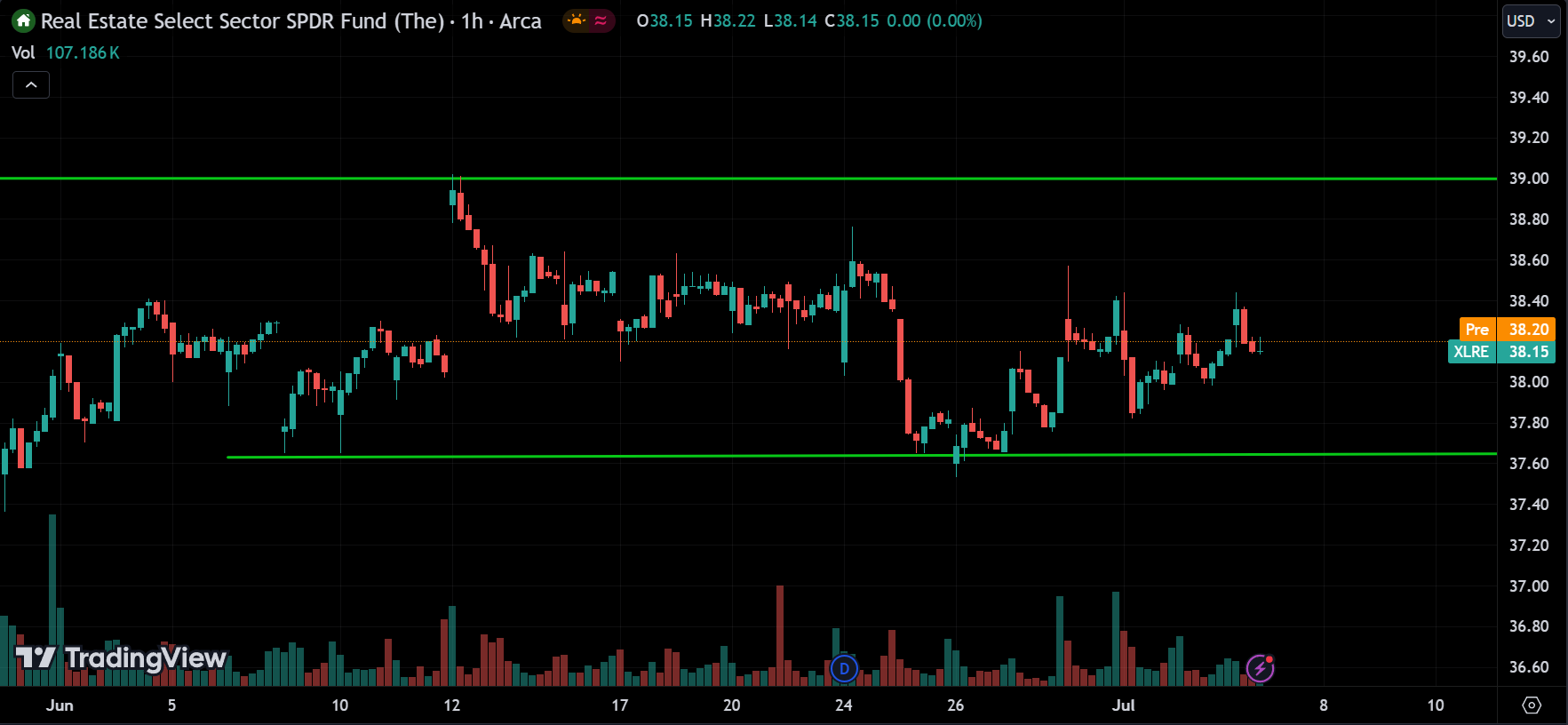
Task: Click the Jun date label on time axis
Action: (60, 705)
